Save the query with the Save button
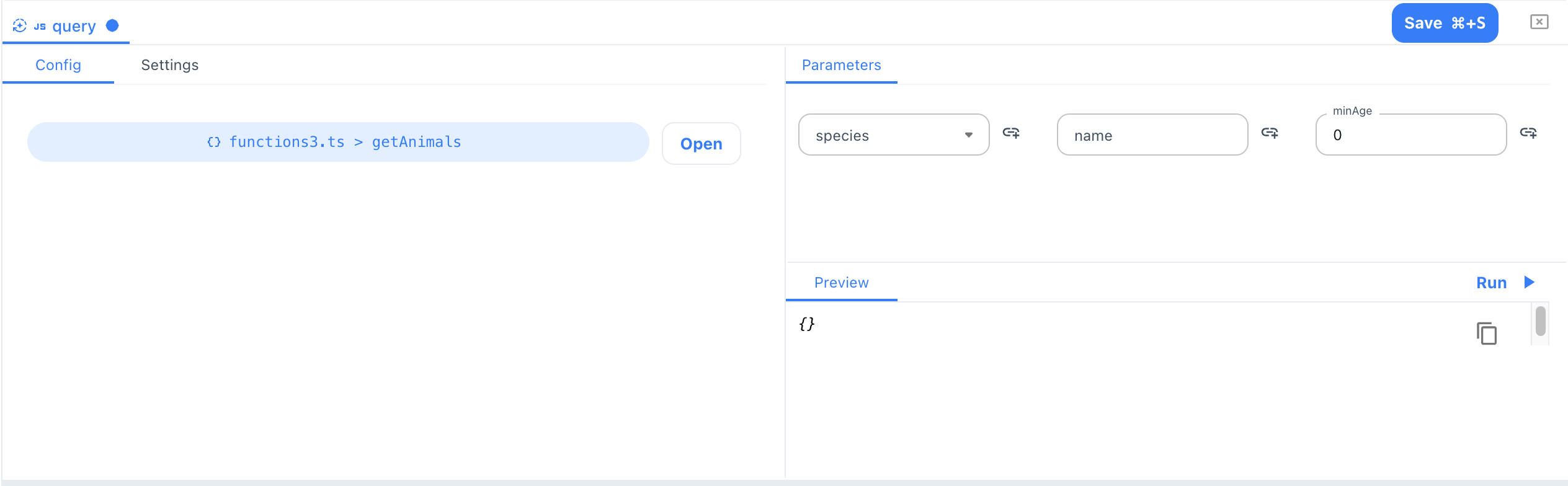Image resolution: width=1568 pixels, height=486 pixels. [x=1444, y=22]
